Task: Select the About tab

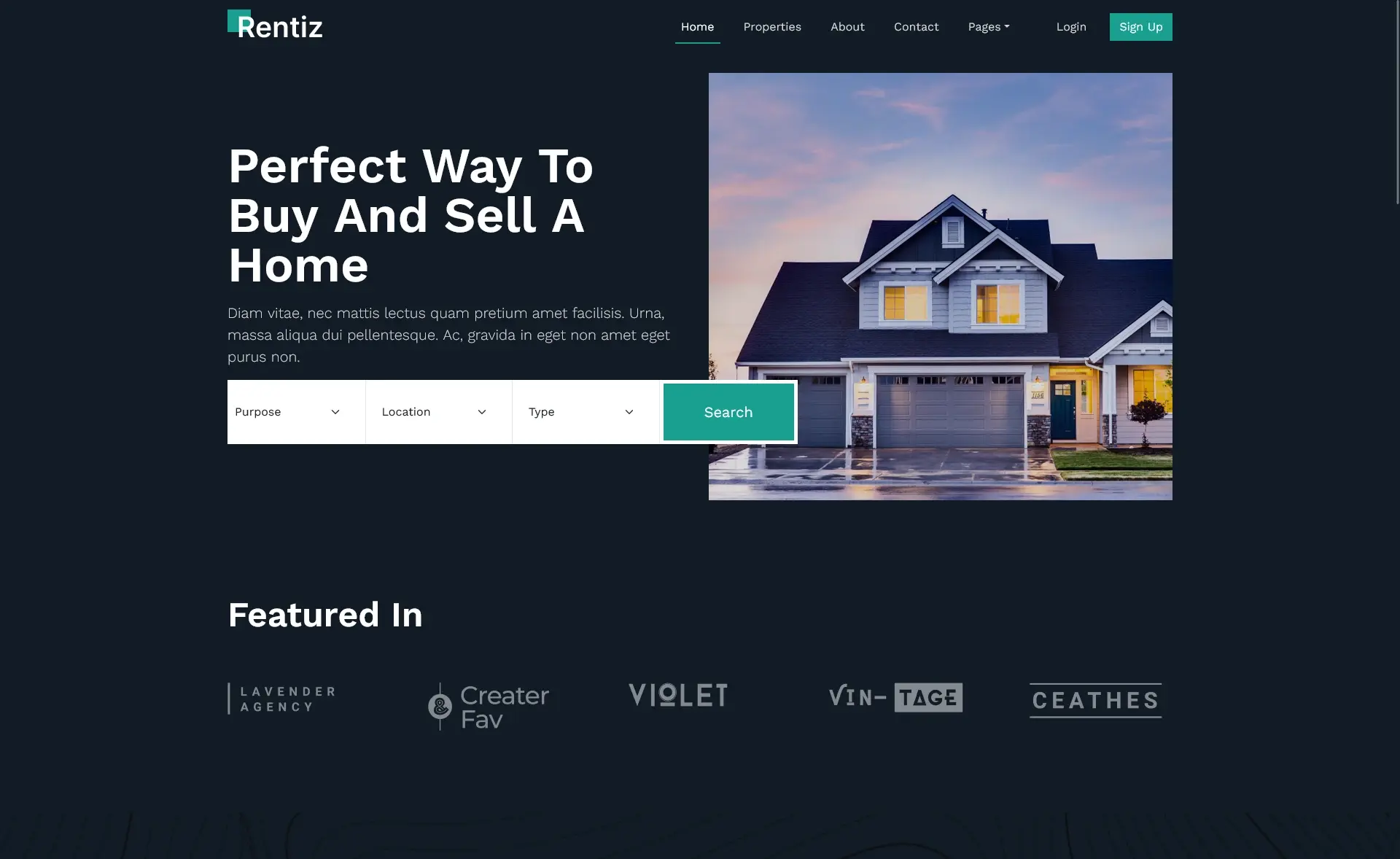Action: (847, 27)
